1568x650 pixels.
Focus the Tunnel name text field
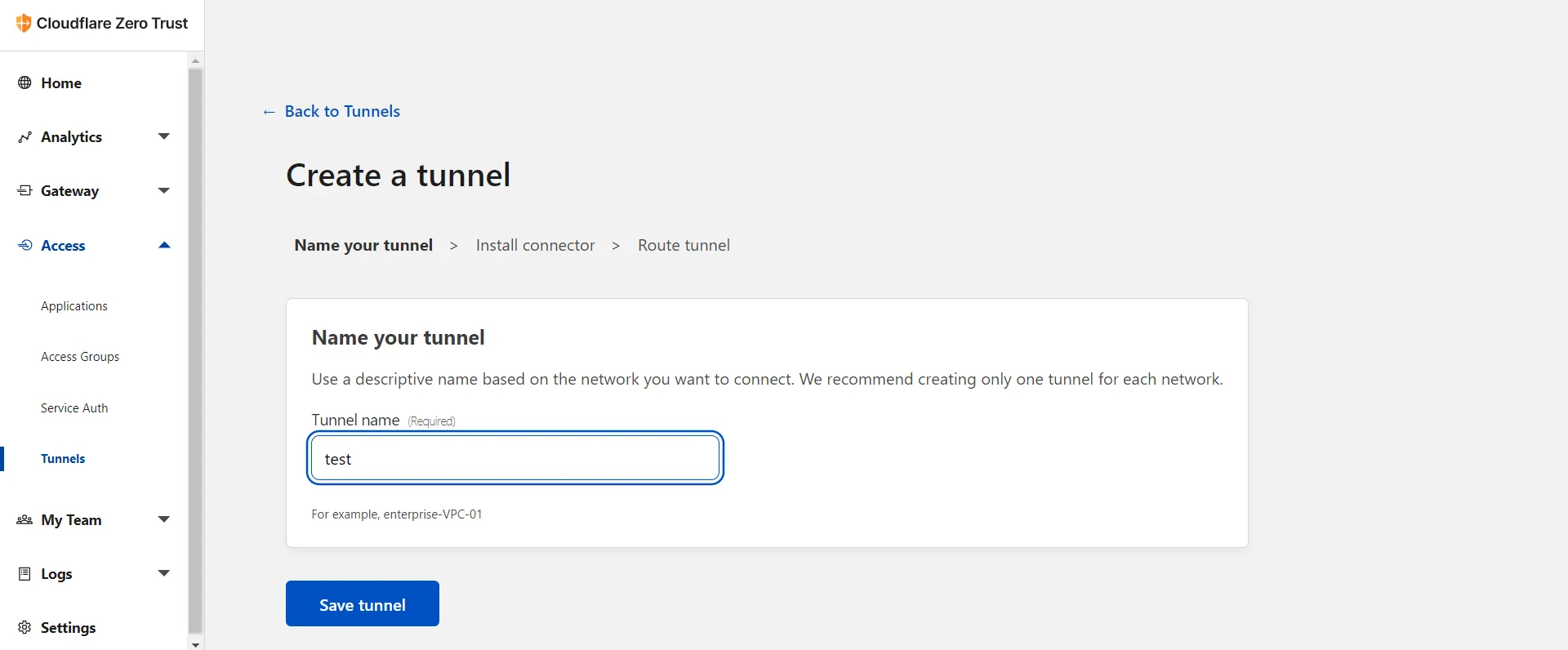(515, 458)
